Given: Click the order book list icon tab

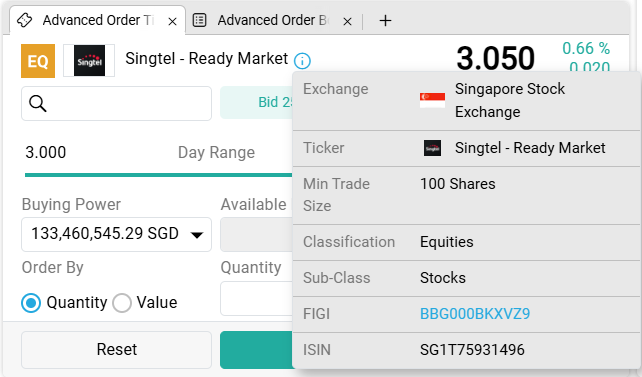Looking at the screenshot, I should coord(199,20).
